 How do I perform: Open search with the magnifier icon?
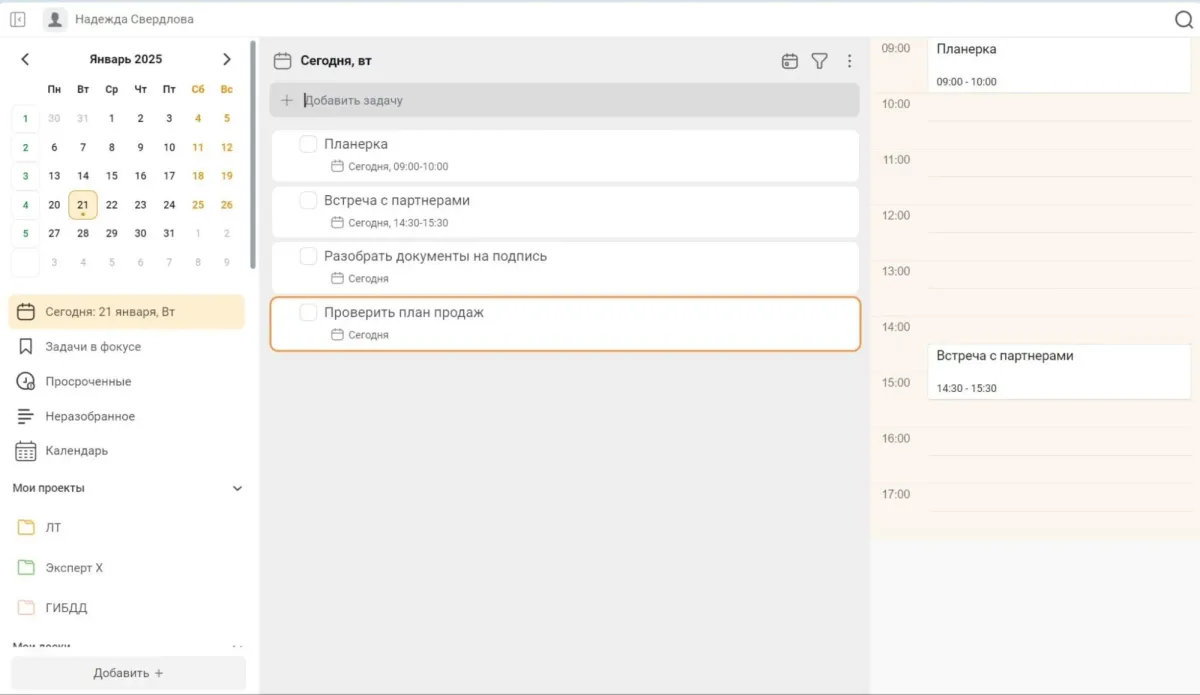tap(1183, 19)
